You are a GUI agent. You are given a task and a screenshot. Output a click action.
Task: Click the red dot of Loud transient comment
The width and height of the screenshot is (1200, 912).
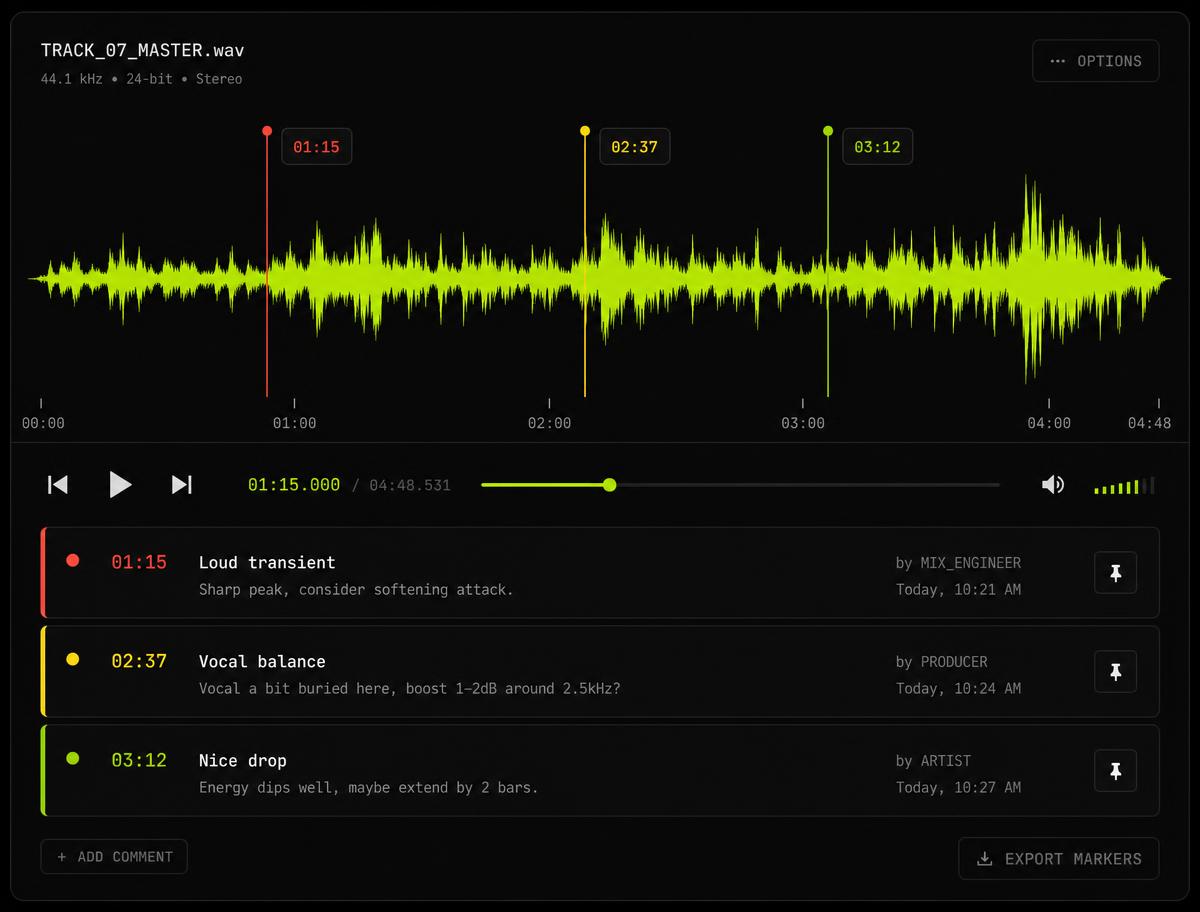72,561
